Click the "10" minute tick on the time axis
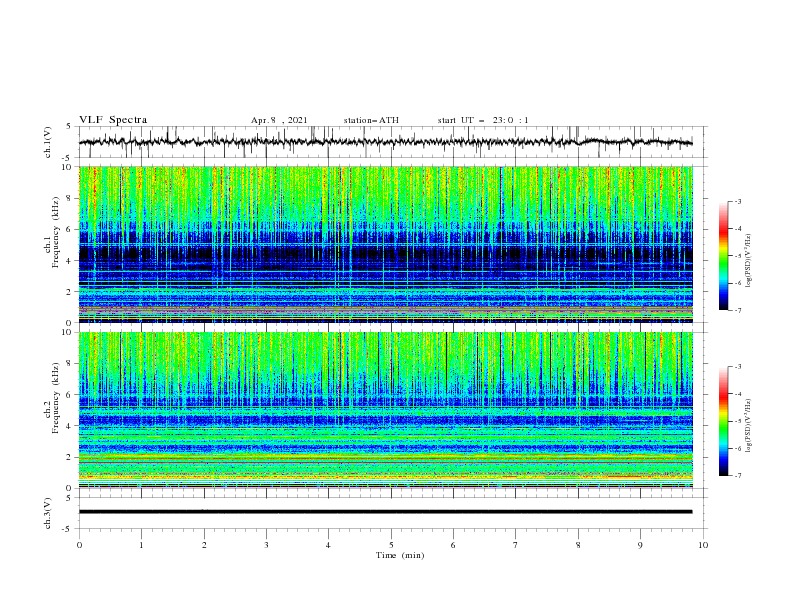 (703, 545)
